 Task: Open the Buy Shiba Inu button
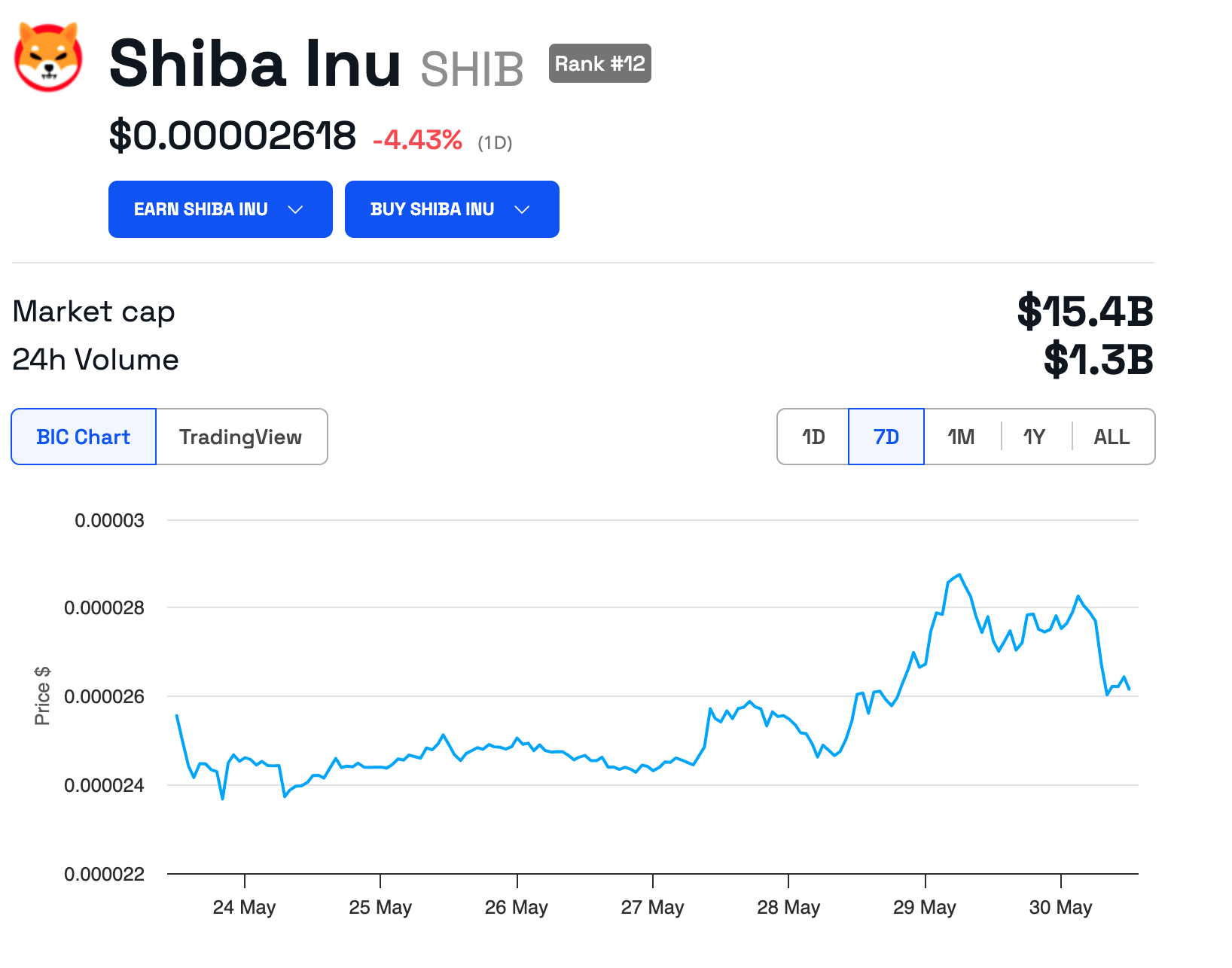pyautogui.click(x=452, y=209)
